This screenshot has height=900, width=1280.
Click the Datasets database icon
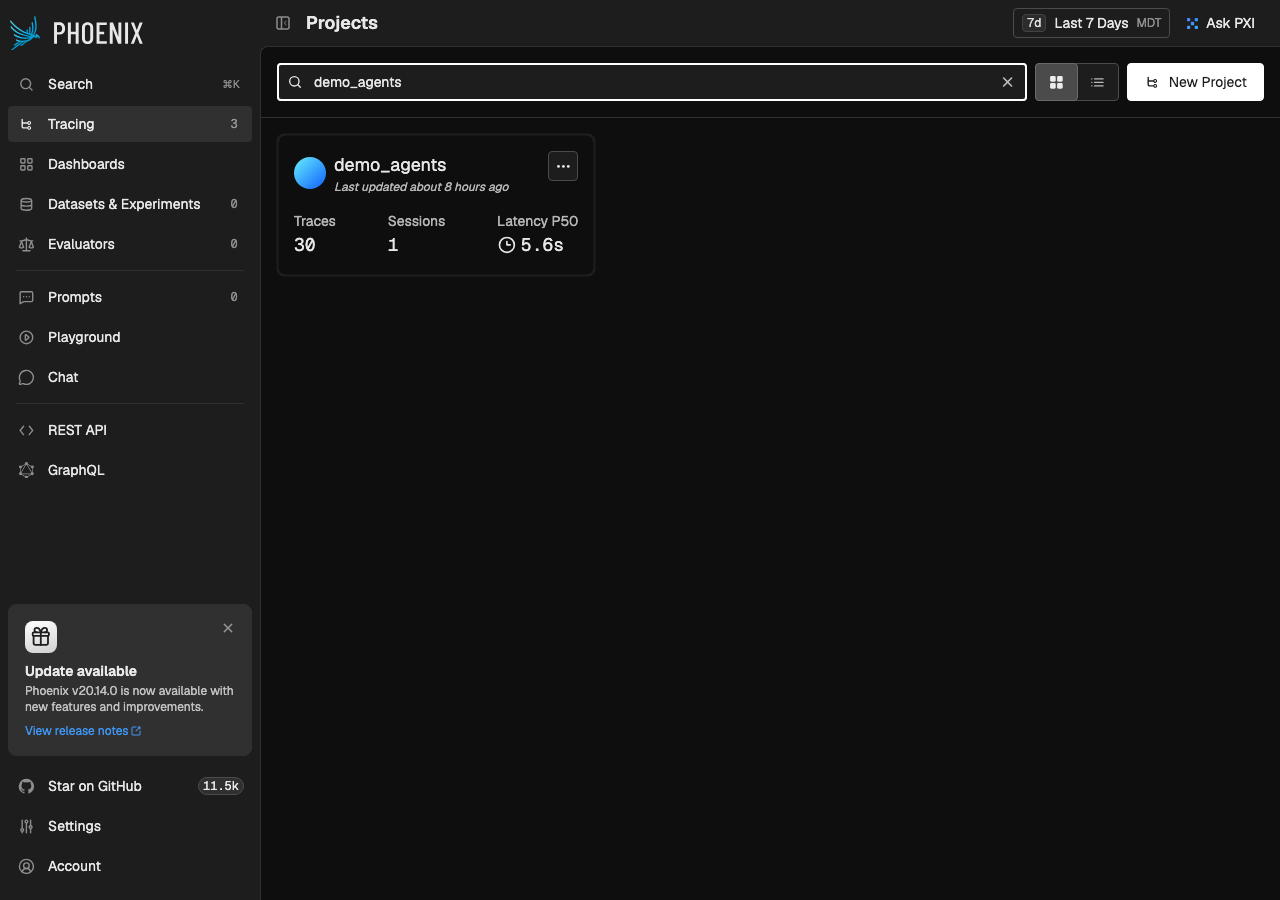27,204
